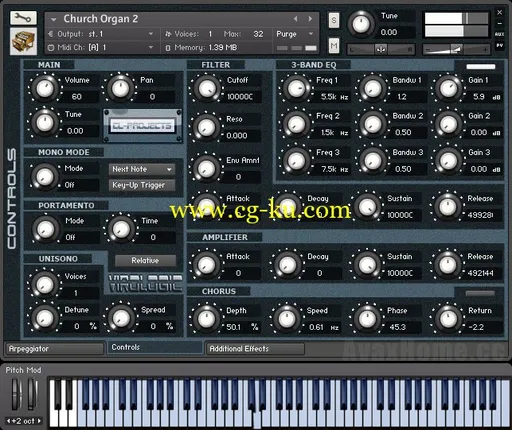Image resolution: width=512 pixels, height=430 pixels.
Task: Click the Freq 1 EQ knob
Action: click(x=296, y=88)
